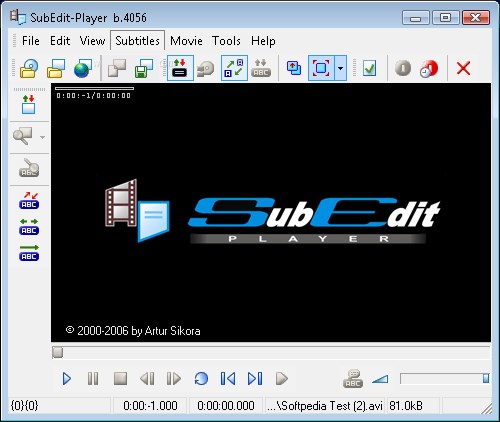Expand the fullscreen button dropdown arrow
Image resolution: width=500 pixels, height=422 pixels.
(x=340, y=68)
